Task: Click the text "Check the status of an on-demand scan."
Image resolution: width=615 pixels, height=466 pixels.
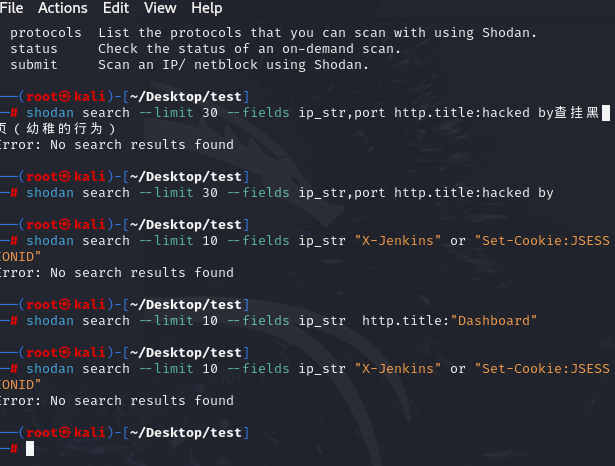Action: click(249, 49)
